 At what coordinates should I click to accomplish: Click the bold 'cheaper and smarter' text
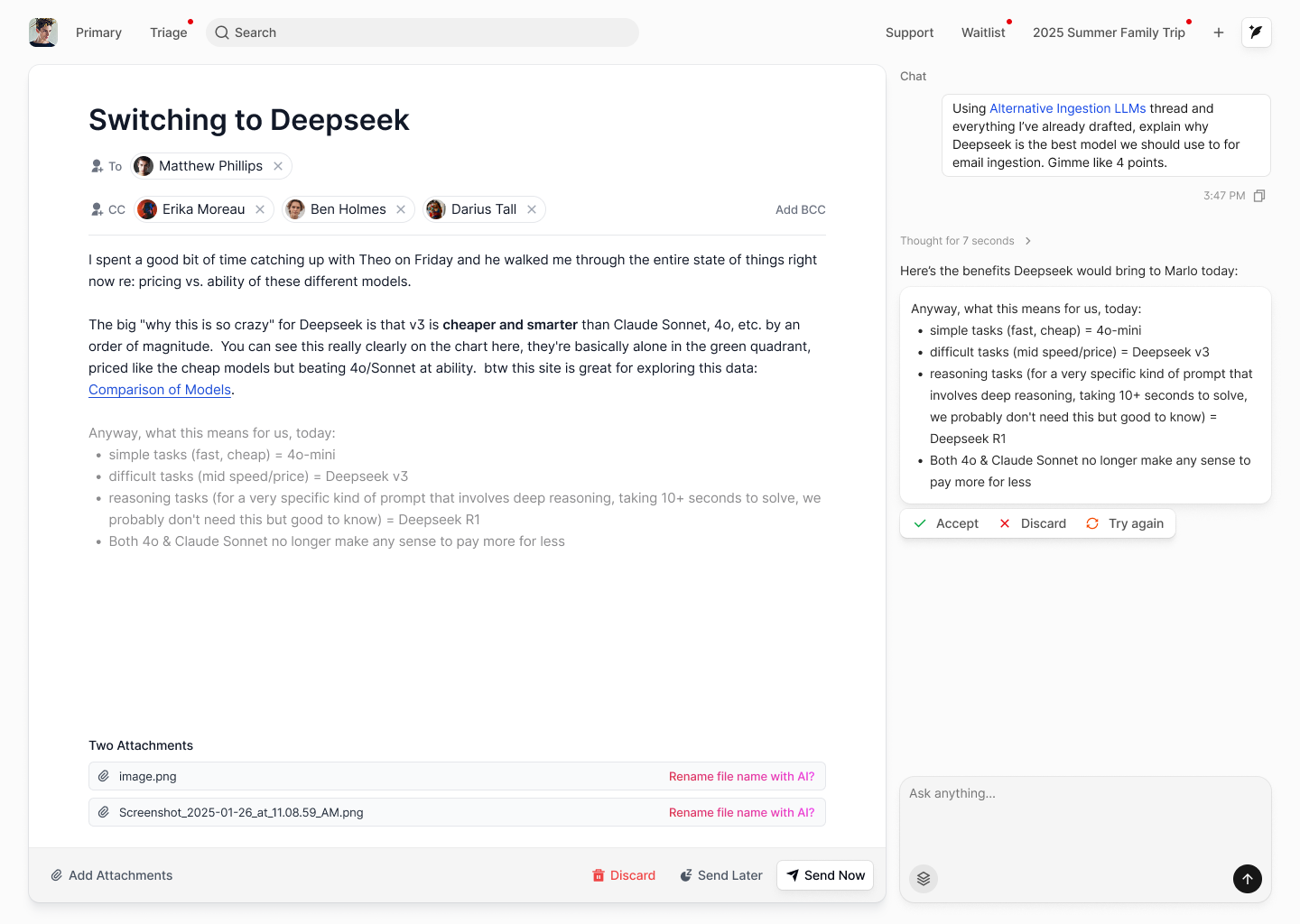click(x=510, y=325)
